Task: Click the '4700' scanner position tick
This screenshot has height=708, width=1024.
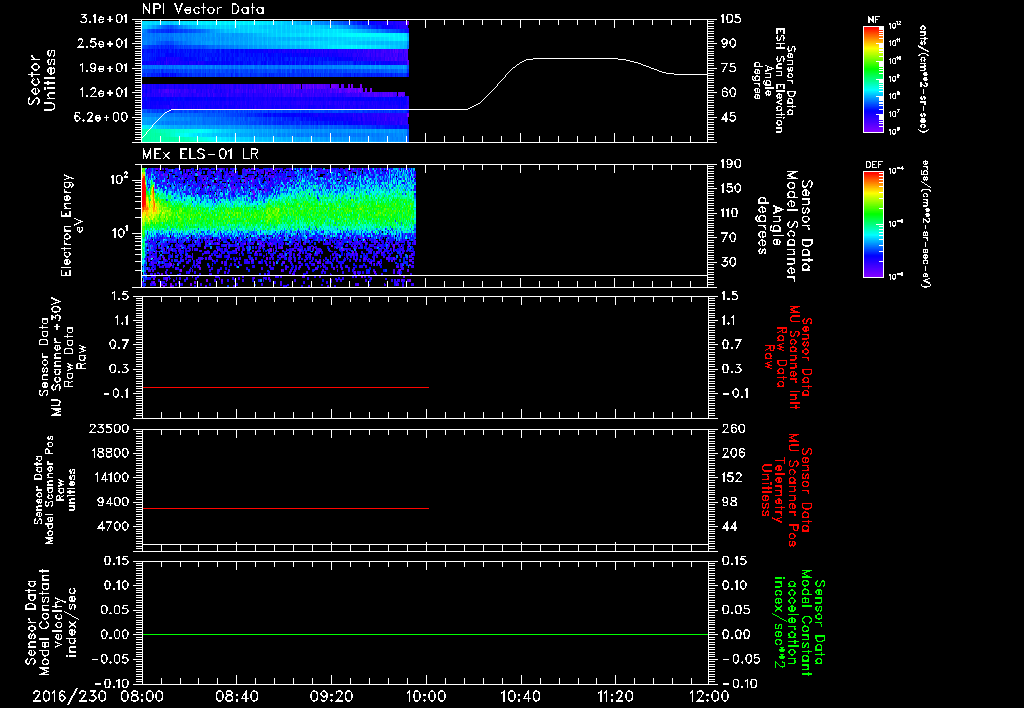Action: [113, 526]
